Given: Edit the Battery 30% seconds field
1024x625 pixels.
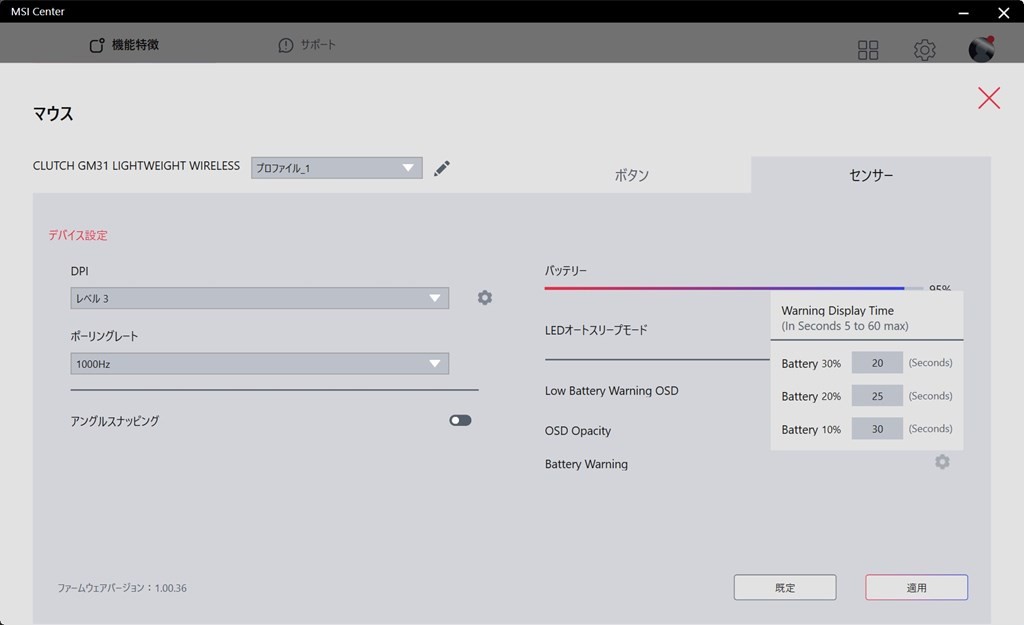Looking at the screenshot, I should [x=877, y=363].
